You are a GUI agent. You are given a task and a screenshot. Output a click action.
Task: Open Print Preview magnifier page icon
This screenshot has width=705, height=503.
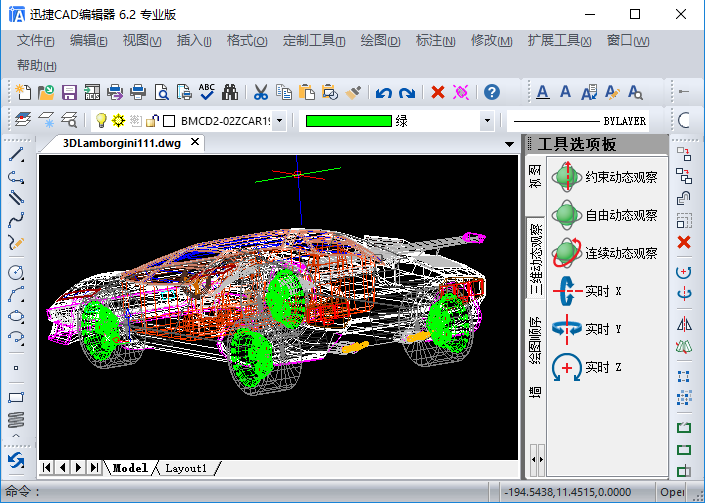[161, 92]
